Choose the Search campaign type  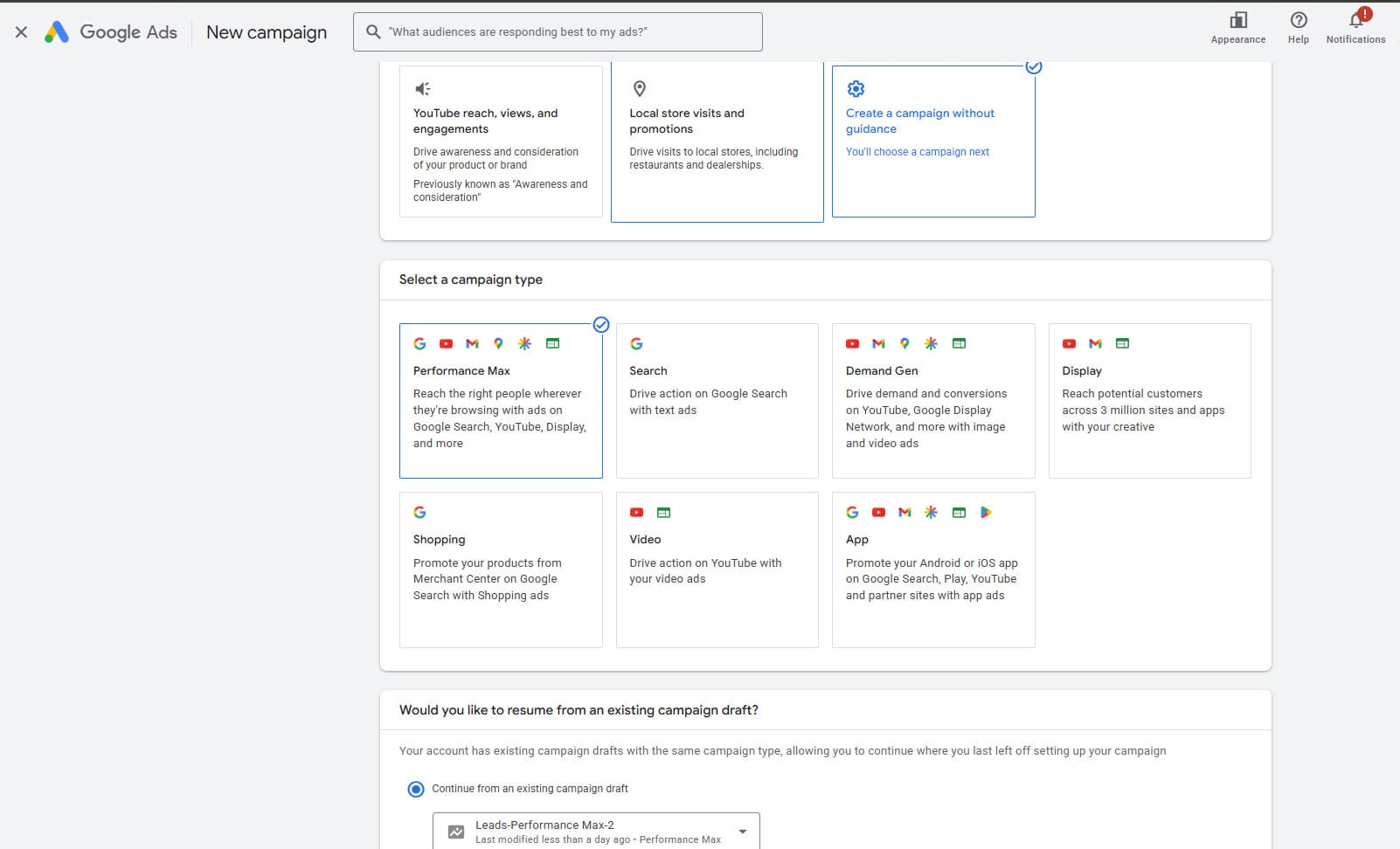(717, 401)
